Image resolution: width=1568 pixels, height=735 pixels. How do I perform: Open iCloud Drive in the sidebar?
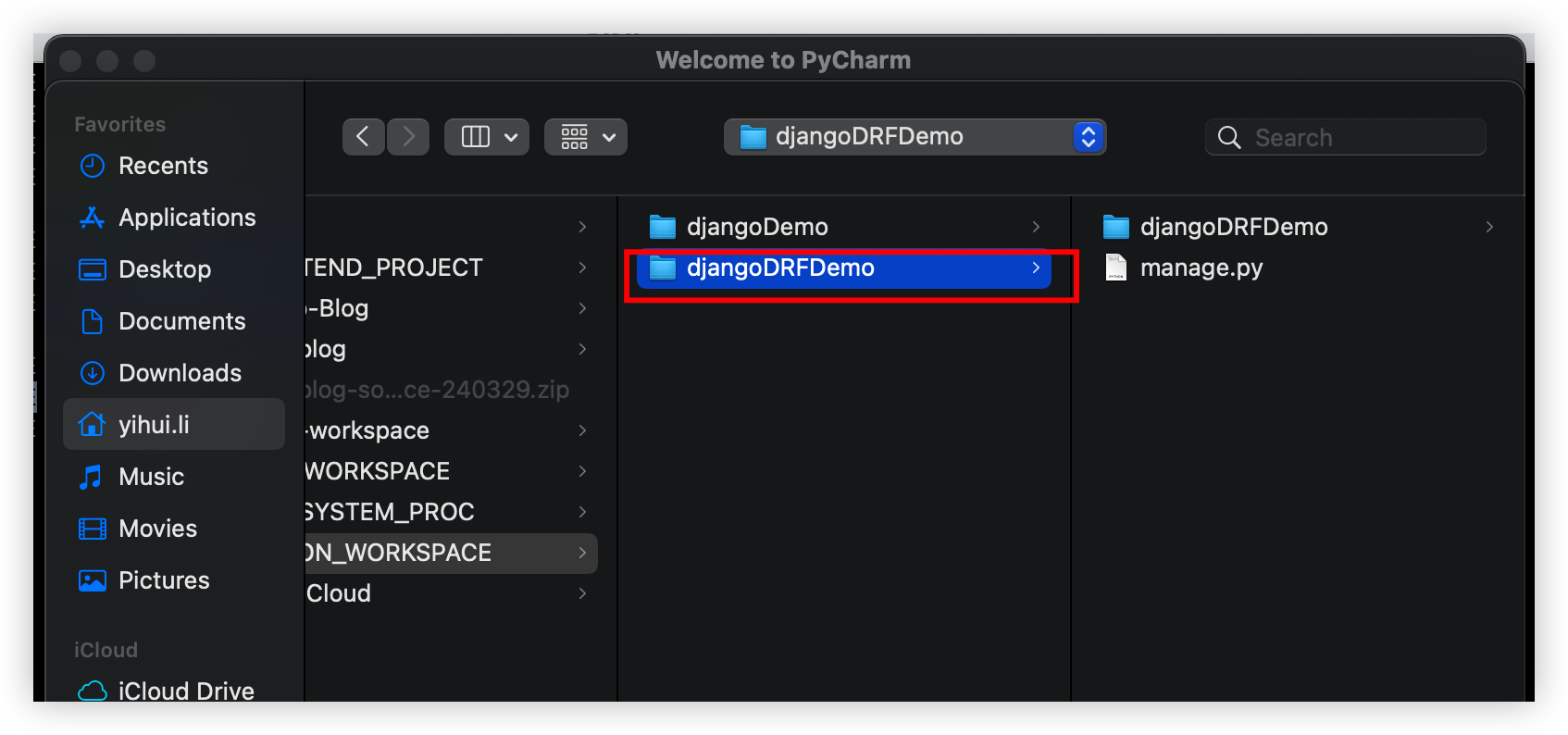(x=185, y=691)
